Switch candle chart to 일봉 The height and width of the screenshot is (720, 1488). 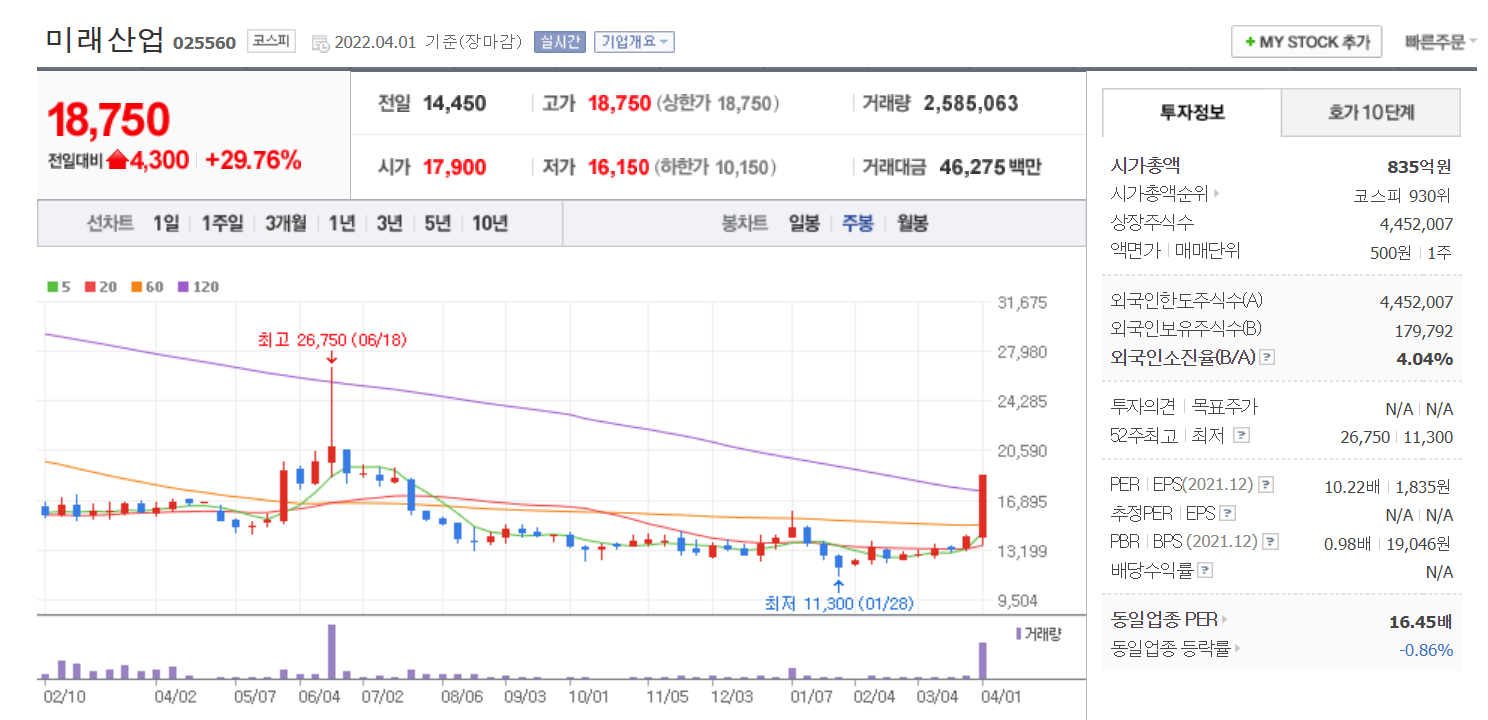(x=804, y=223)
